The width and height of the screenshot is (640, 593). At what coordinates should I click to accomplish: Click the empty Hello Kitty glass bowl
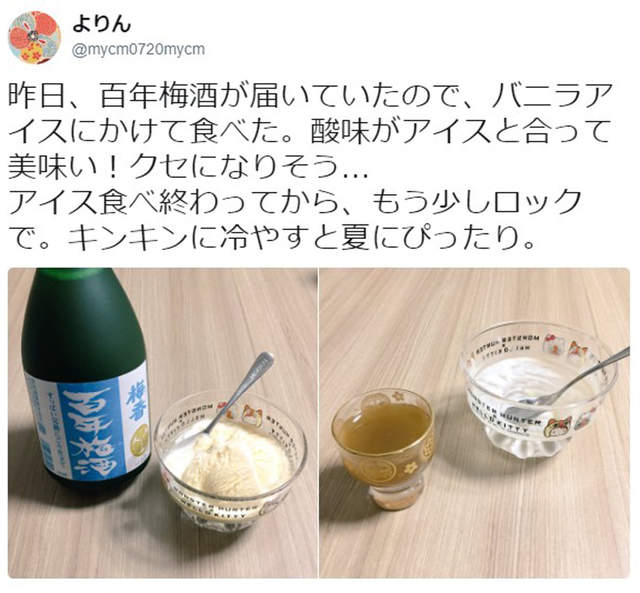539,388
